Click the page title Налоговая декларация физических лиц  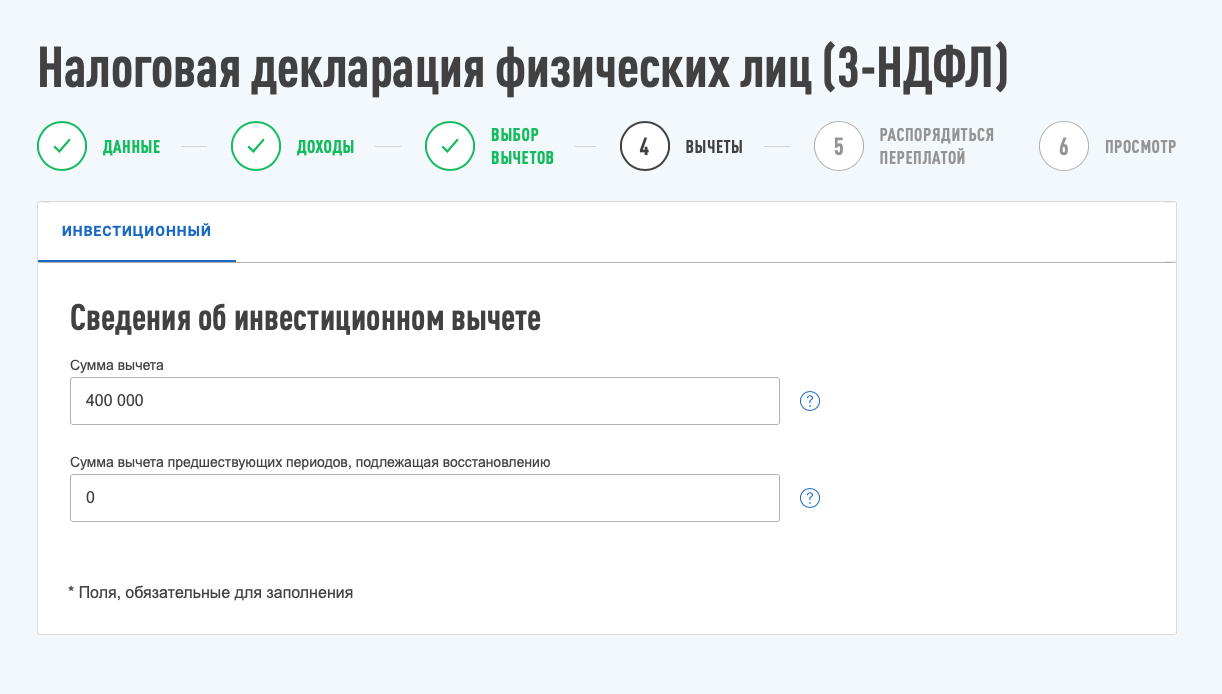(x=523, y=68)
